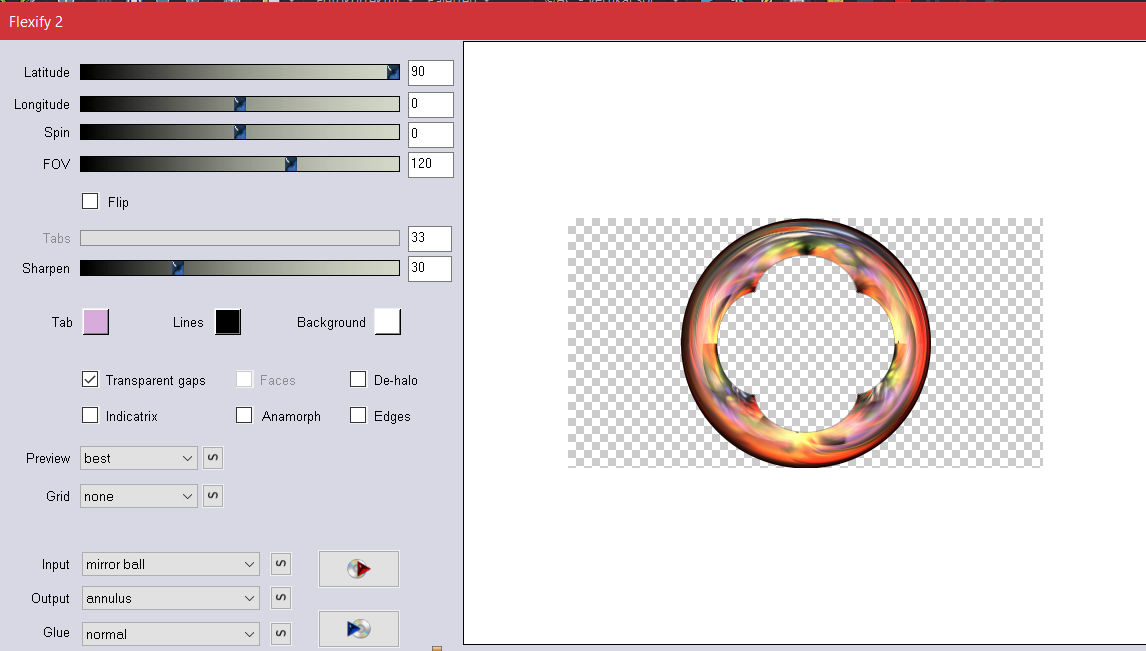Click the S button next to Glue
Screen dimensions: 1146x651
[x=281, y=633]
